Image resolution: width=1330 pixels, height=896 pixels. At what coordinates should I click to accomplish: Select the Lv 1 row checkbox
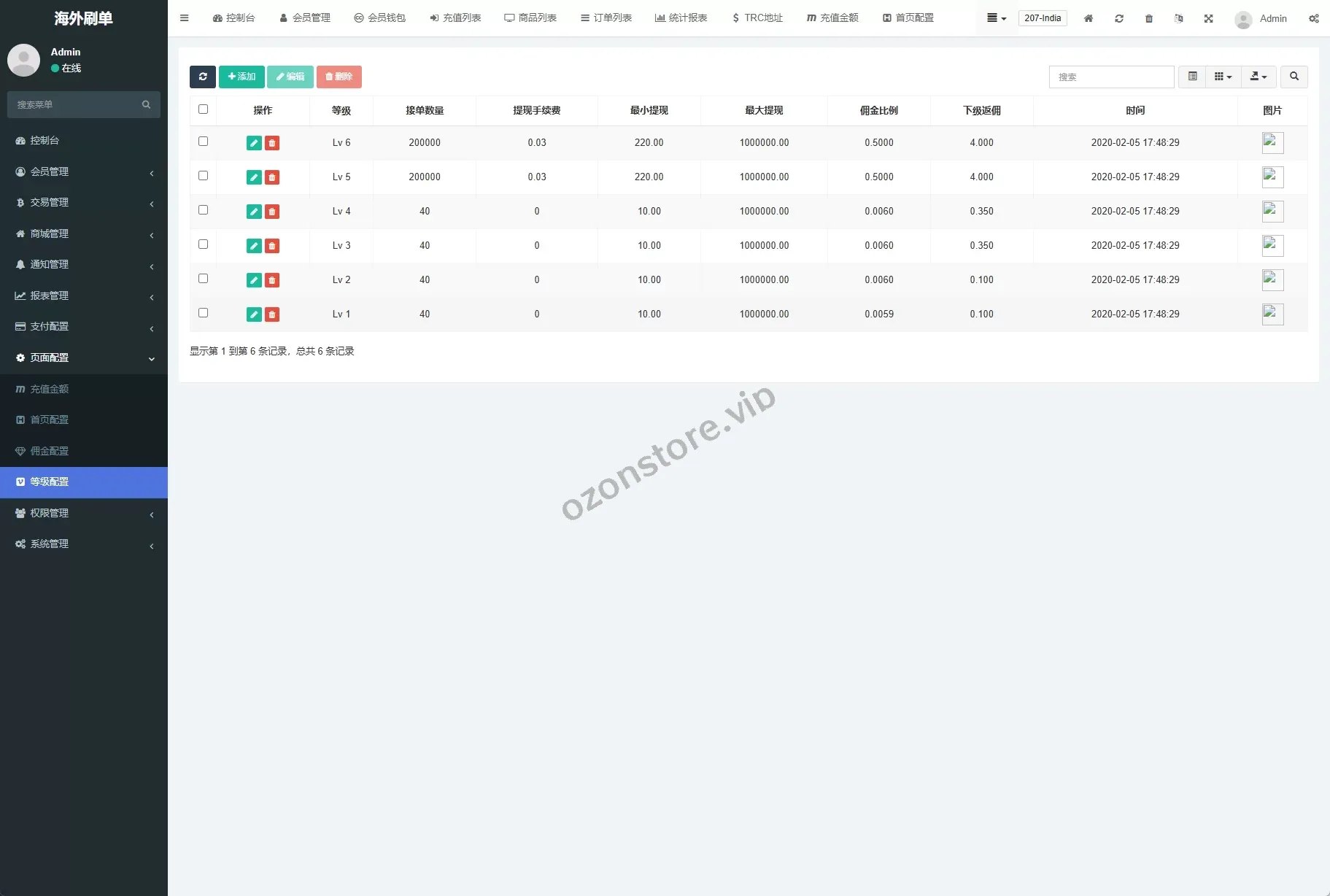204,313
